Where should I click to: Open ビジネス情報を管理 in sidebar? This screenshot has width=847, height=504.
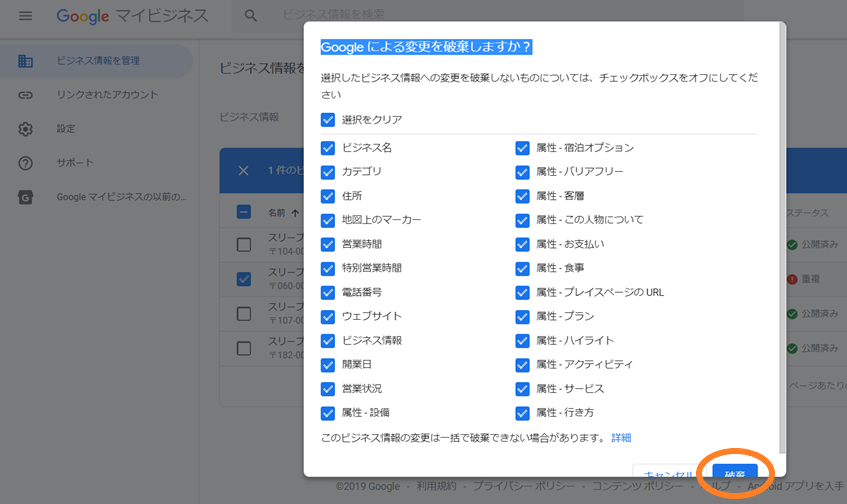point(97,61)
